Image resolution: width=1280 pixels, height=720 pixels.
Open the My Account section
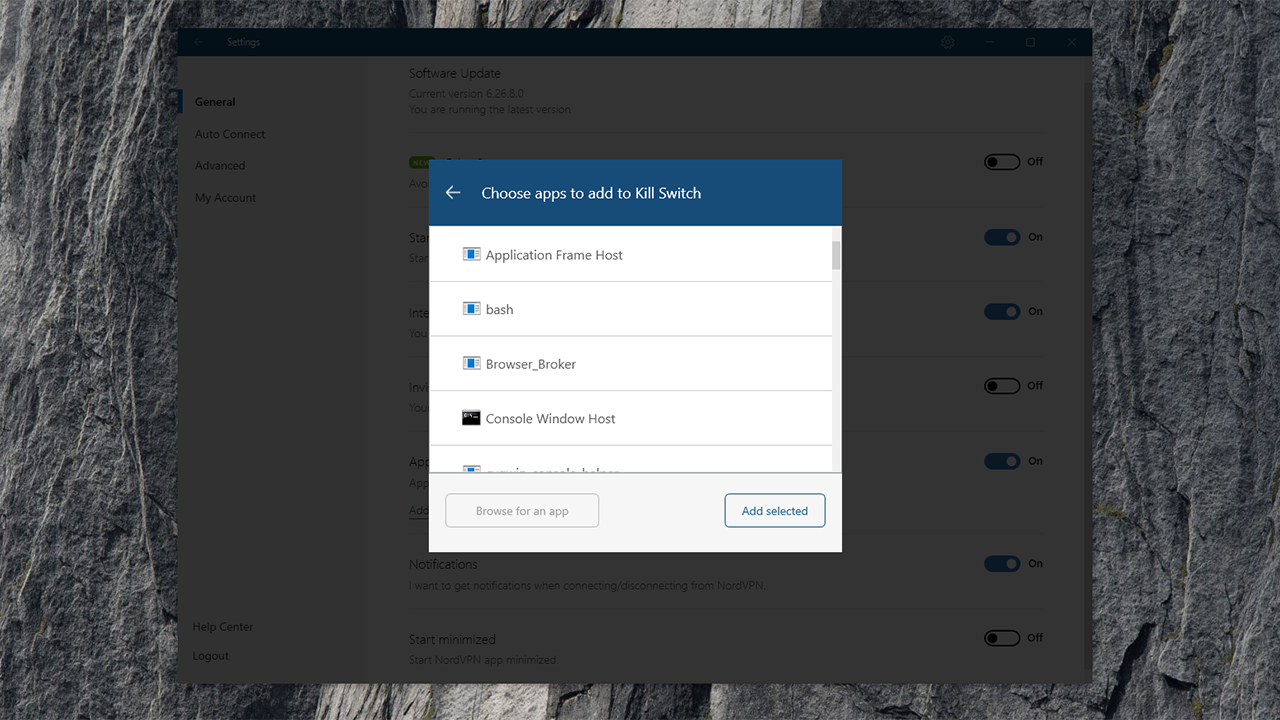click(225, 198)
